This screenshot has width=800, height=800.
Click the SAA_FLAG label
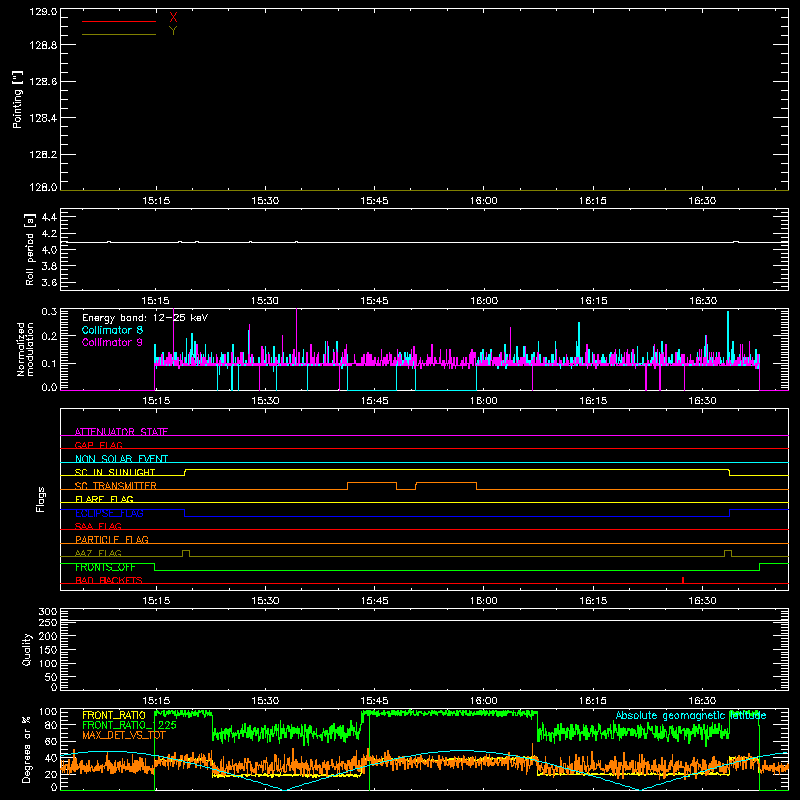[x=98, y=526]
